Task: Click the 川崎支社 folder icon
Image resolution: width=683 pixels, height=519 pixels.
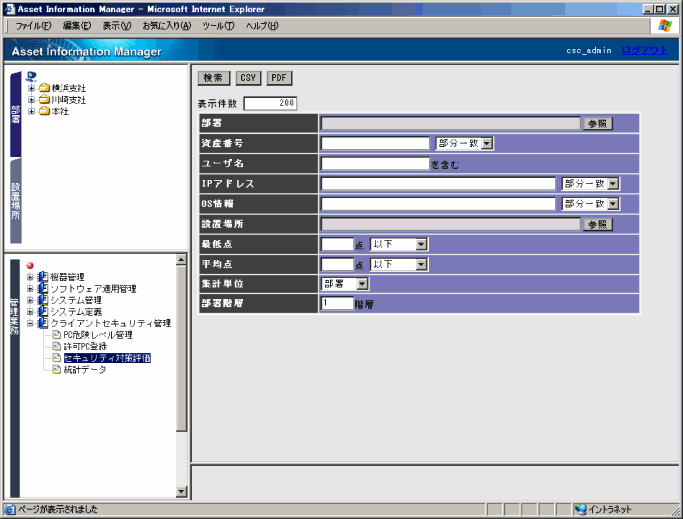Action: click(x=44, y=100)
